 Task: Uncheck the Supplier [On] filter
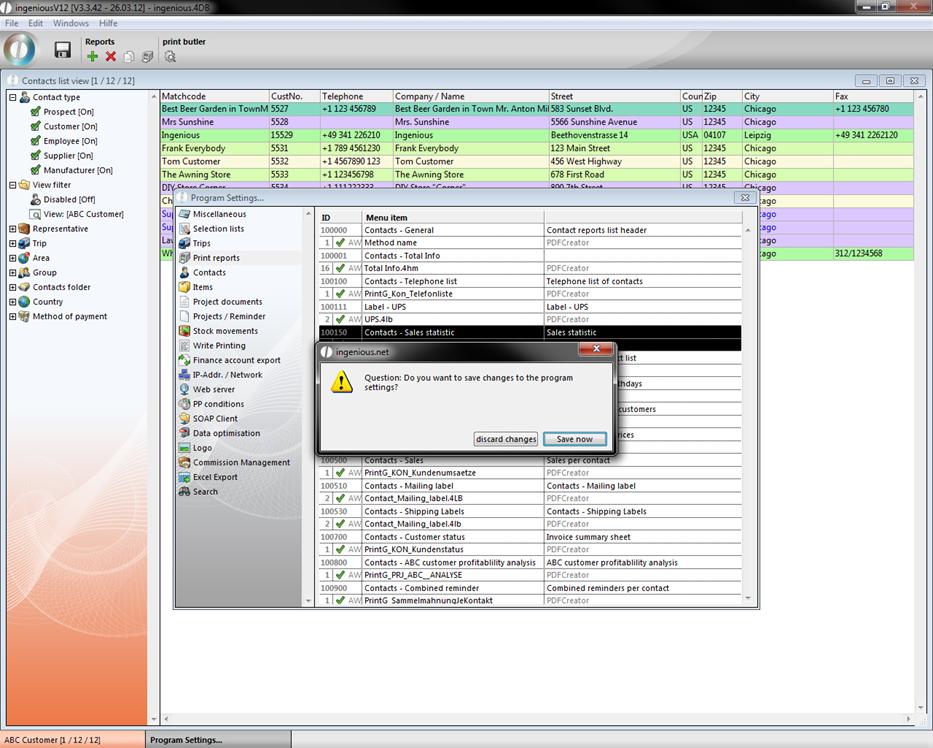pyautogui.click(x=36, y=156)
